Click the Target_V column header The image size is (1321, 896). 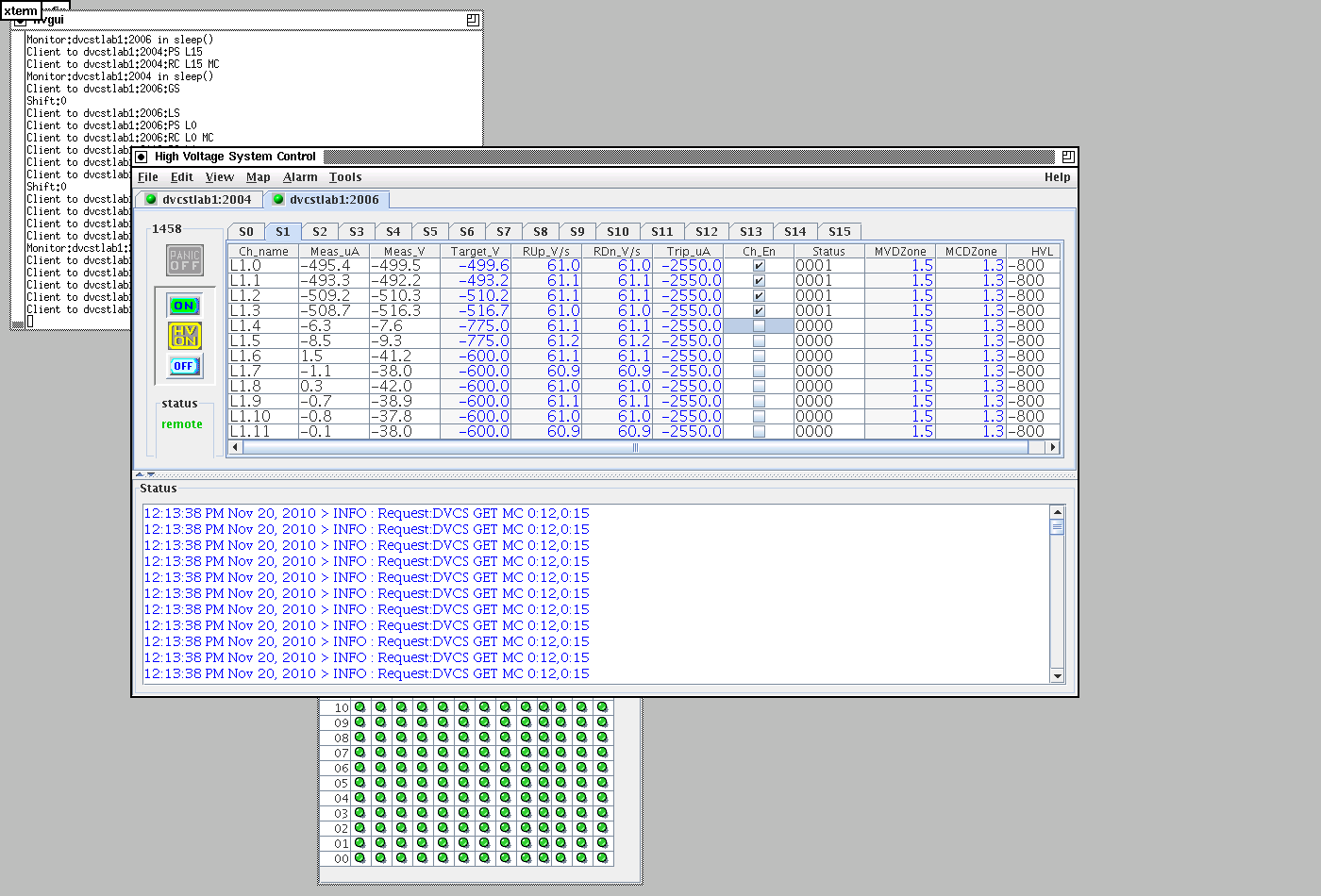(x=476, y=251)
